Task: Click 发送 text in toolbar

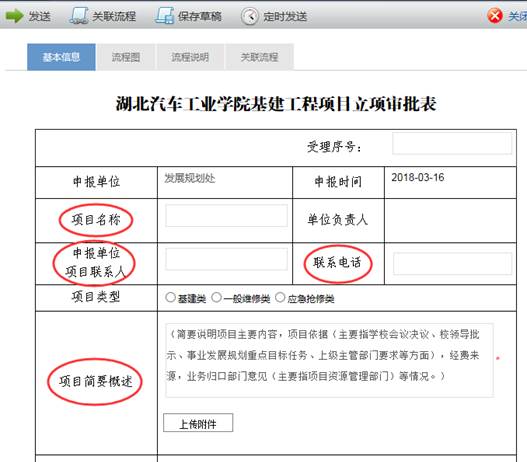Action: click(x=40, y=16)
